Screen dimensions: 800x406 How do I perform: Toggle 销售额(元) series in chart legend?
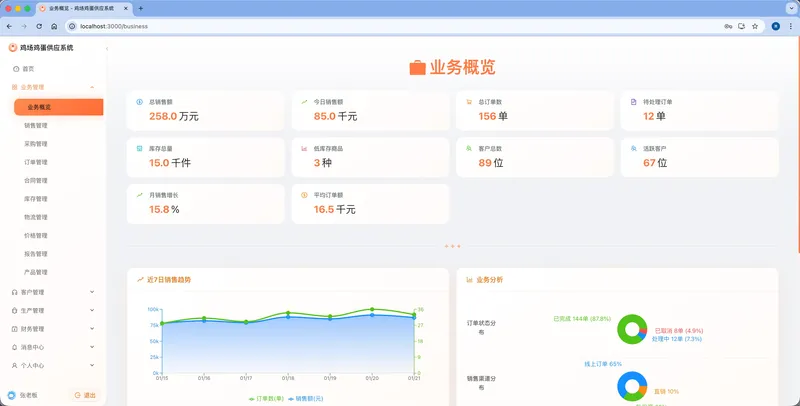[x=306, y=398]
